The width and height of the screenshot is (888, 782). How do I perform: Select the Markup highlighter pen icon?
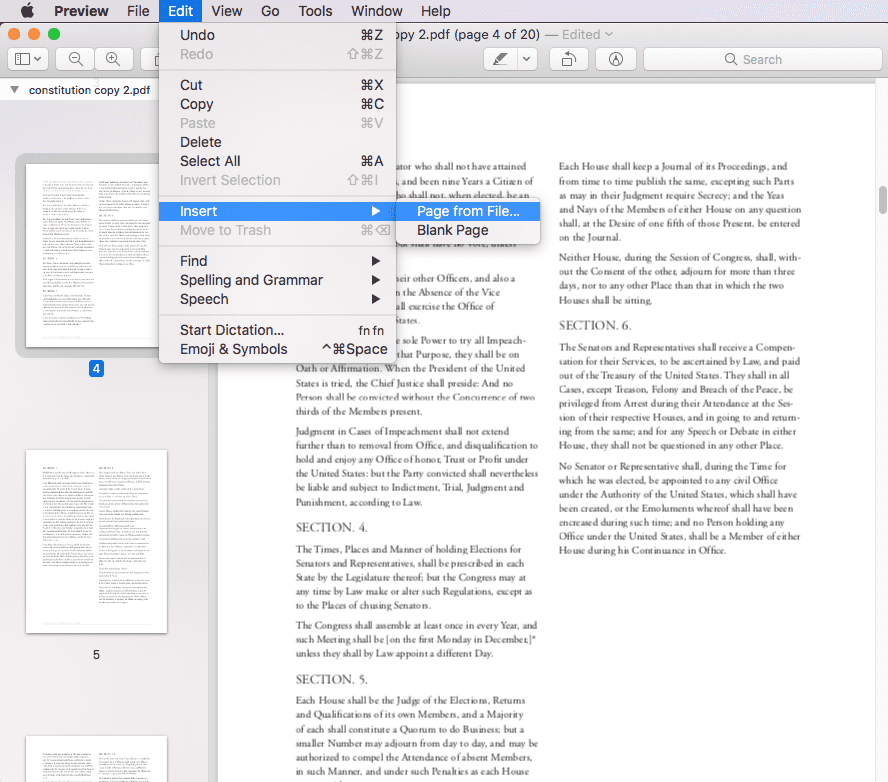pyautogui.click(x=497, y=59)
